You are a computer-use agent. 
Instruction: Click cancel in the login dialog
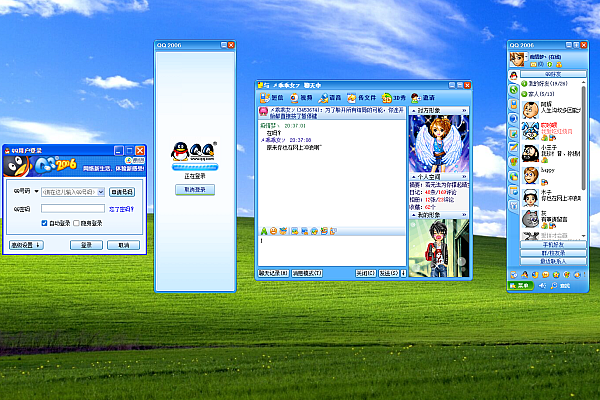coord(123,245)
